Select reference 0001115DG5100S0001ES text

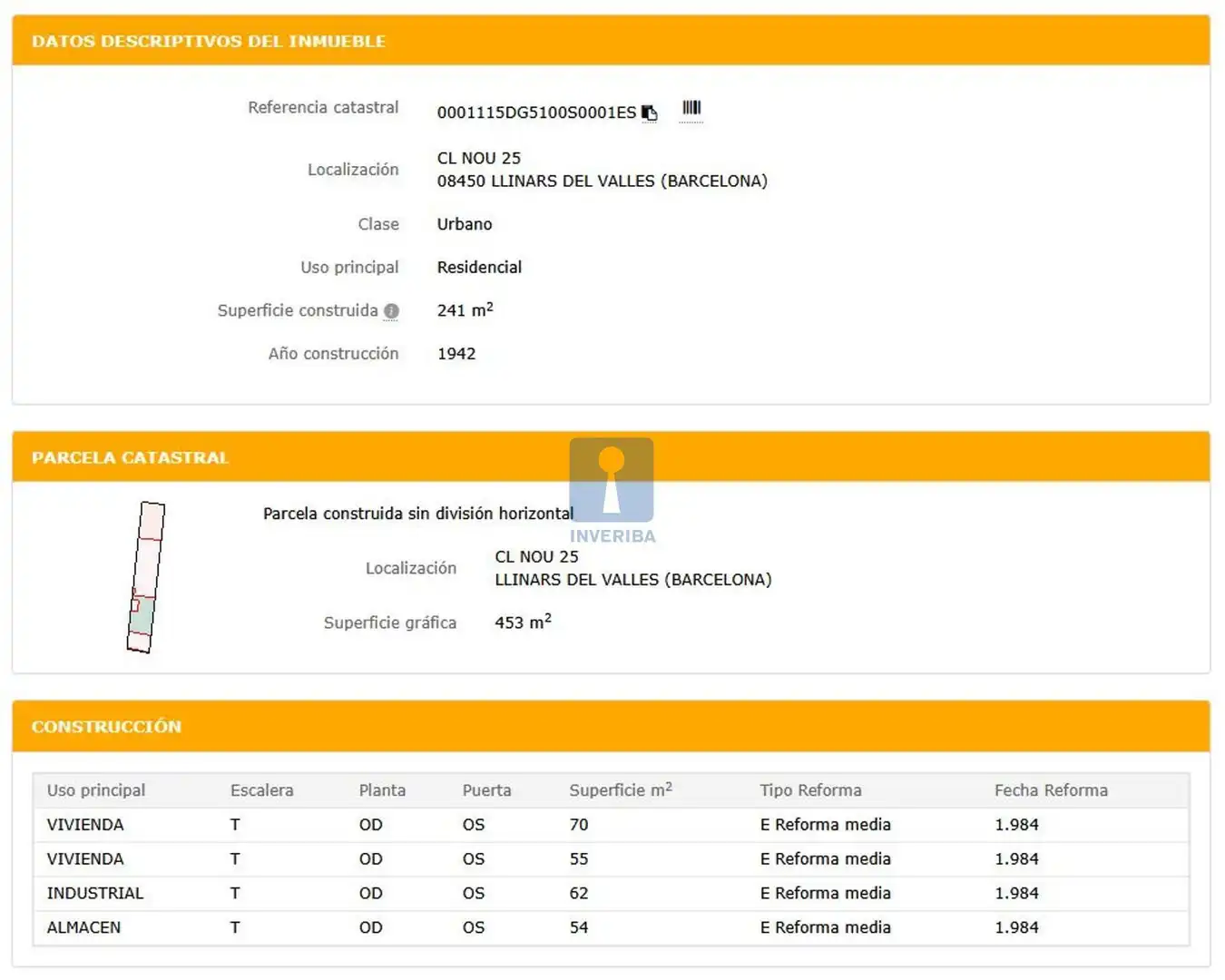(x=536, y=113)
